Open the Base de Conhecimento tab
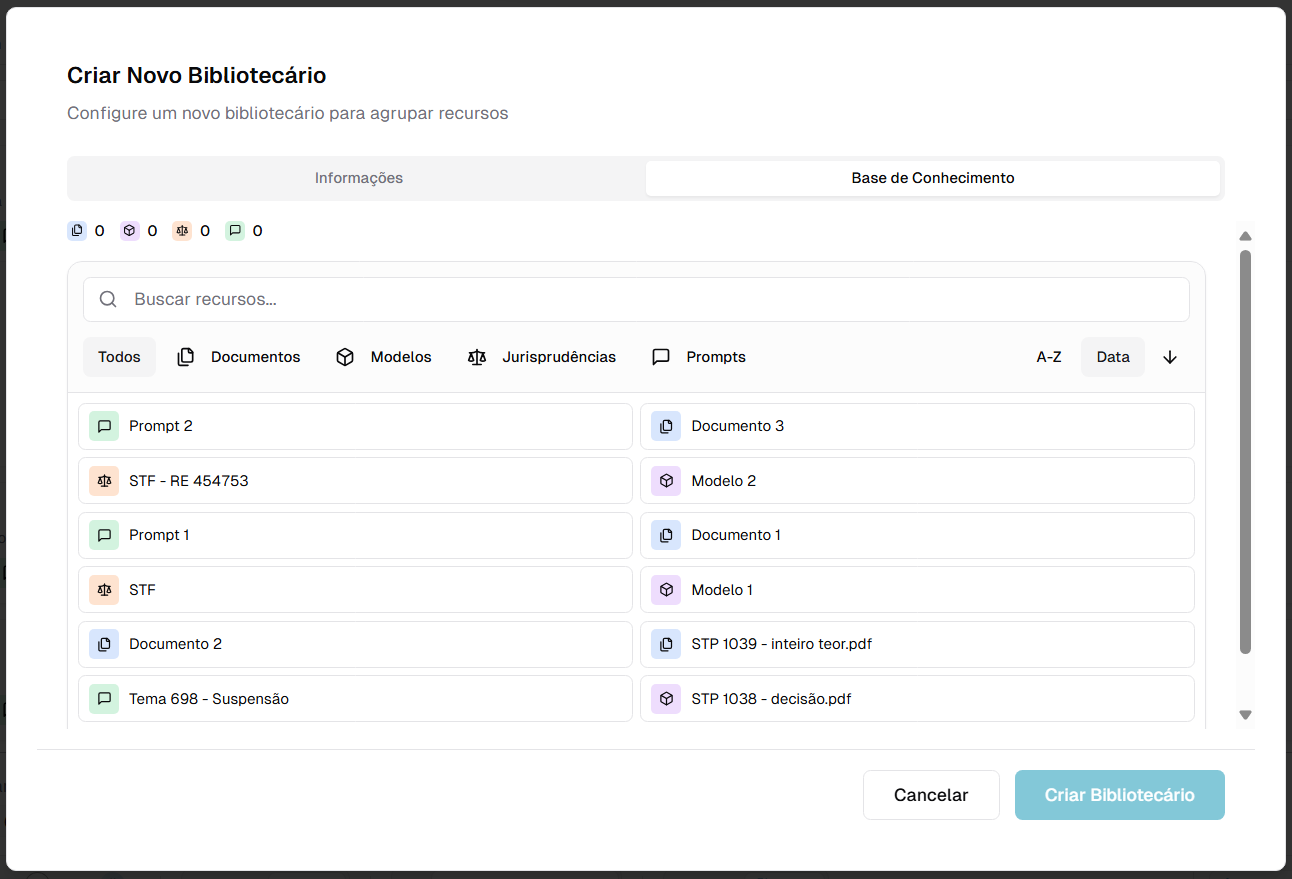Screen dimensions: 1292x879 [x=932, y=178]
